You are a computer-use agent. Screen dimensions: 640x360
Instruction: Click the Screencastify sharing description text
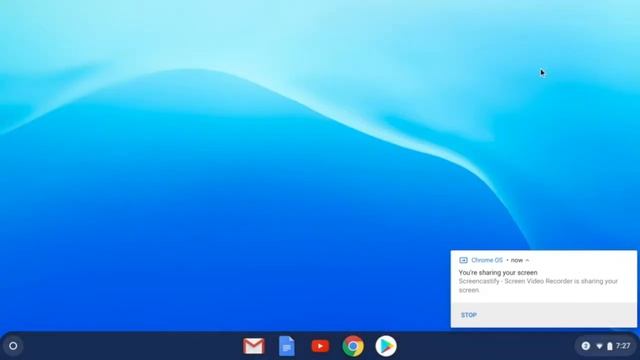[x=538, y=286]
